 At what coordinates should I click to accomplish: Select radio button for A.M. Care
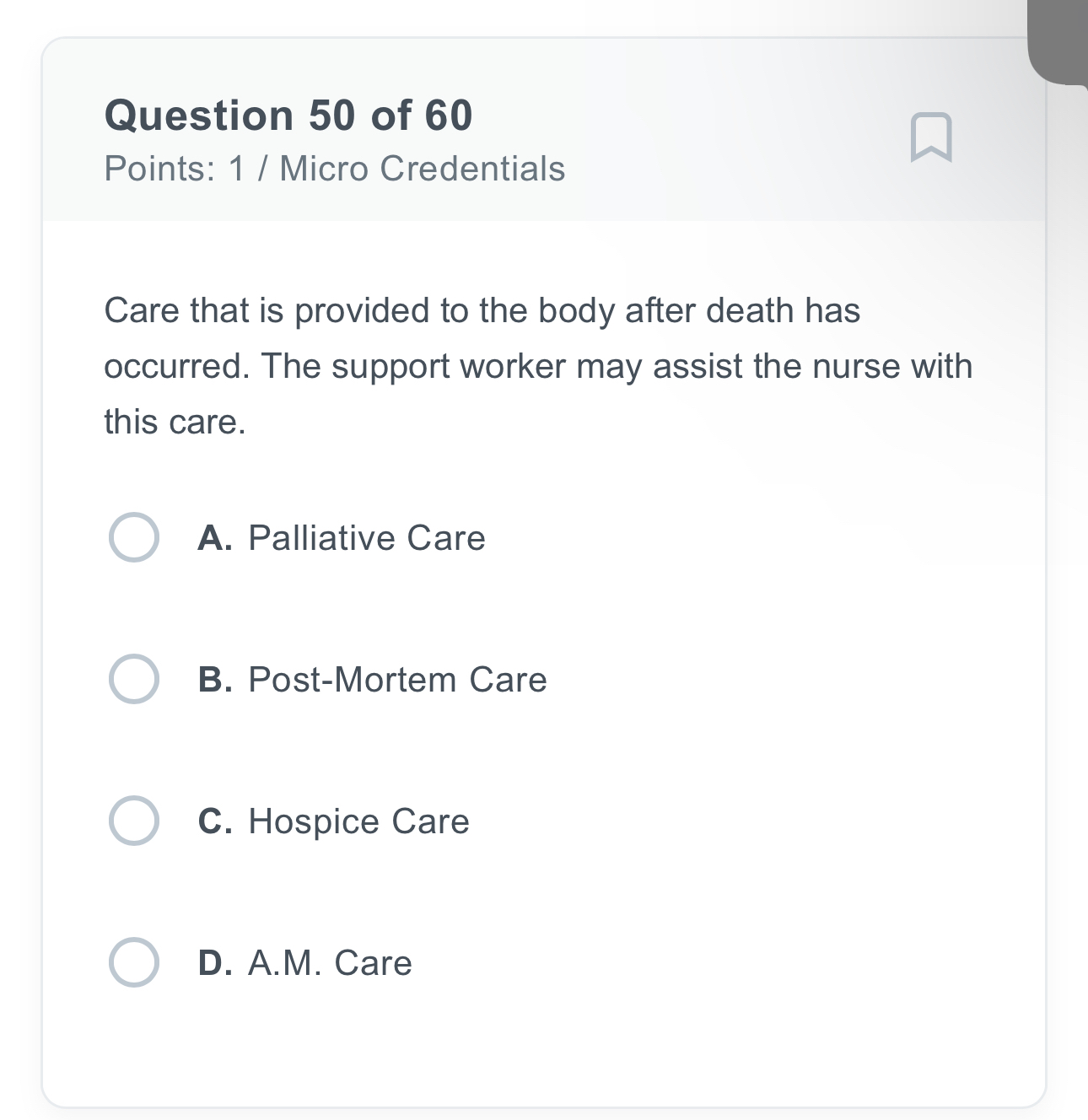click(x=134, y=962)
